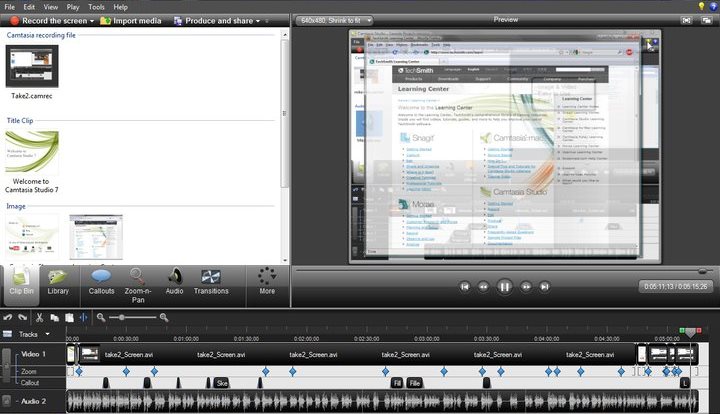Click the More button
The height and width of the screenshot is (414, 720).
point(266,281)
